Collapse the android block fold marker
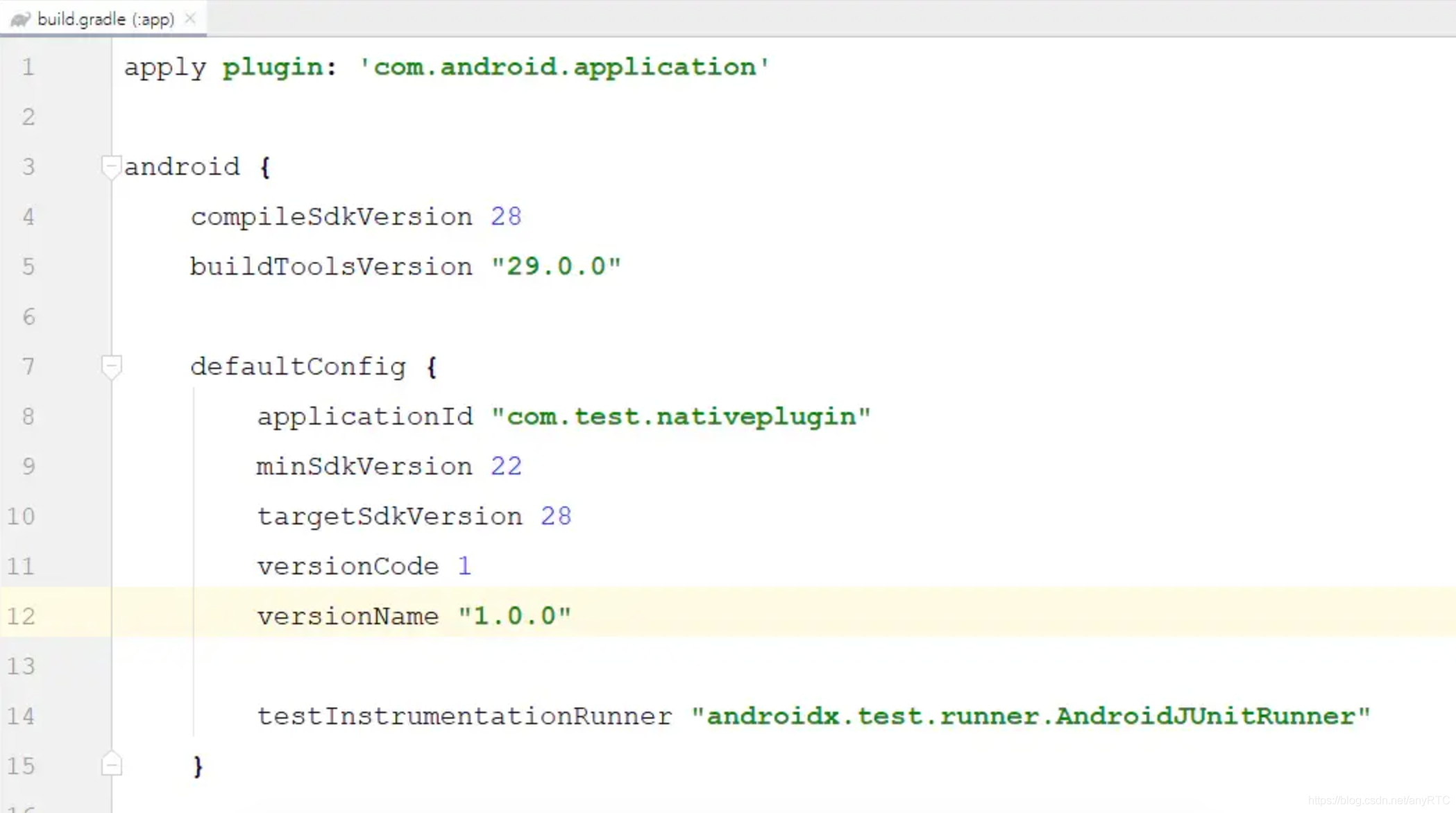 (x=111, y=167)
